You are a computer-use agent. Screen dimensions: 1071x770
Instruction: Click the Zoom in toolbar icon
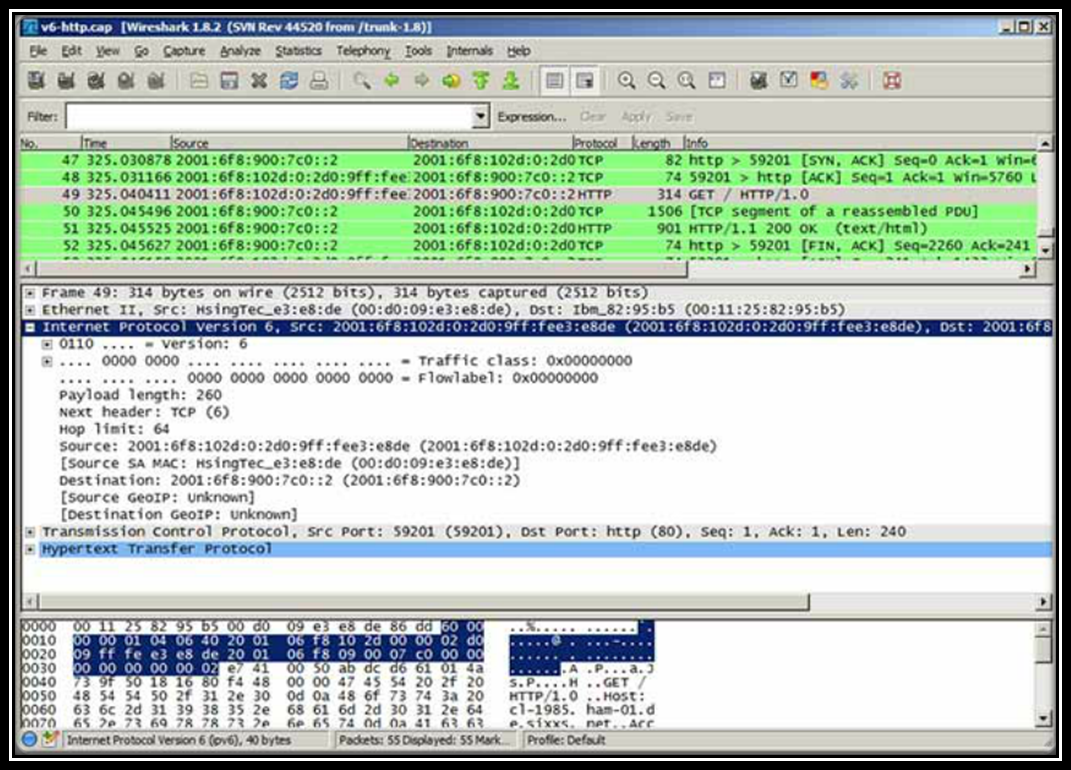tap(627, 82)
